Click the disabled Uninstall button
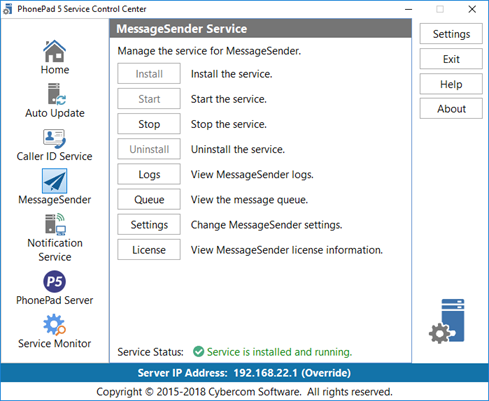The width and height of the screenshot is (489, 401). 149,149
